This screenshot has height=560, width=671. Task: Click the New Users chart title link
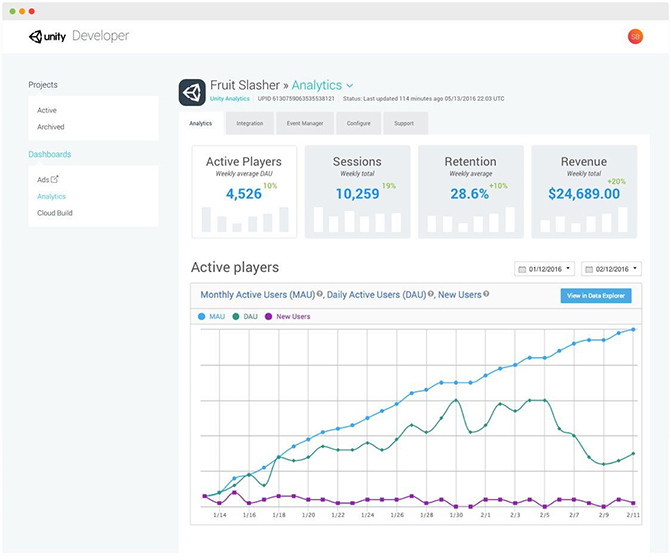(460, 295)
